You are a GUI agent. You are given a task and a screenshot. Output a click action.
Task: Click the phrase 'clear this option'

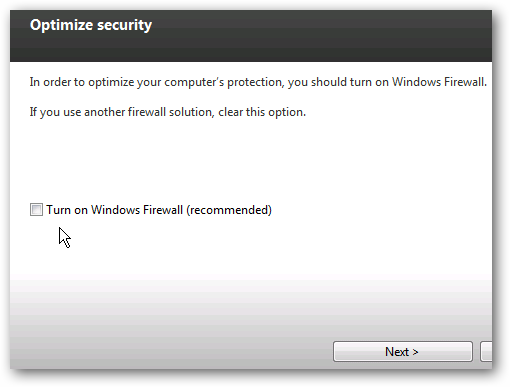pos(262,112)
